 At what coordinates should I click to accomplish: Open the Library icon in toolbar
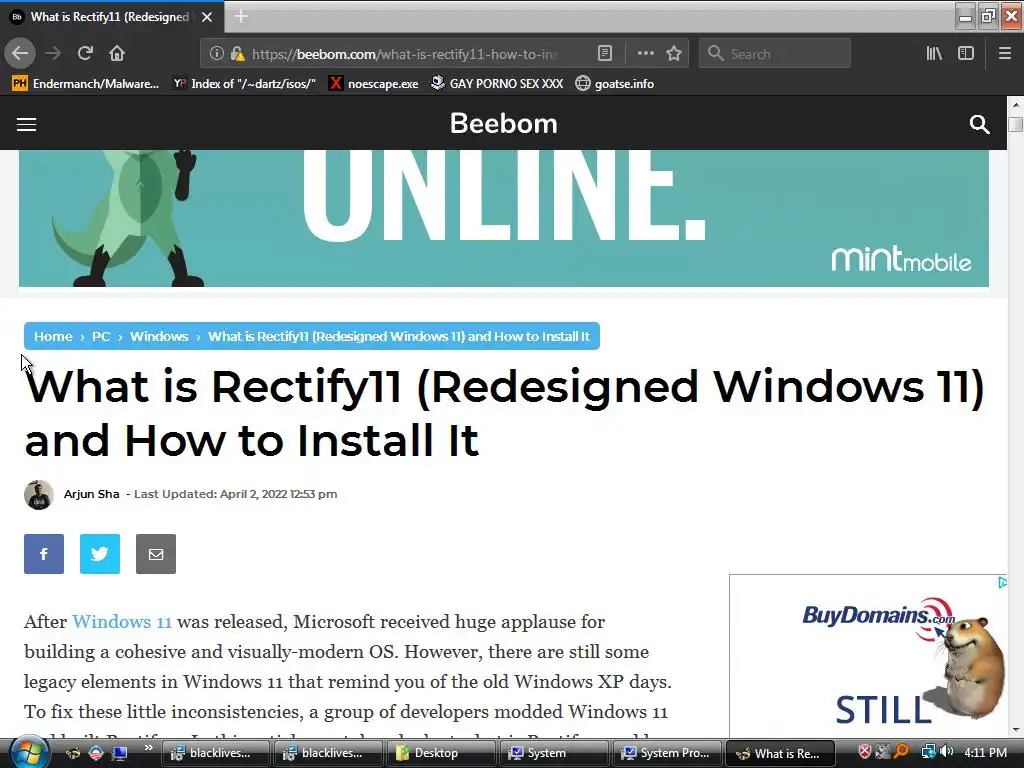(934, 54)
